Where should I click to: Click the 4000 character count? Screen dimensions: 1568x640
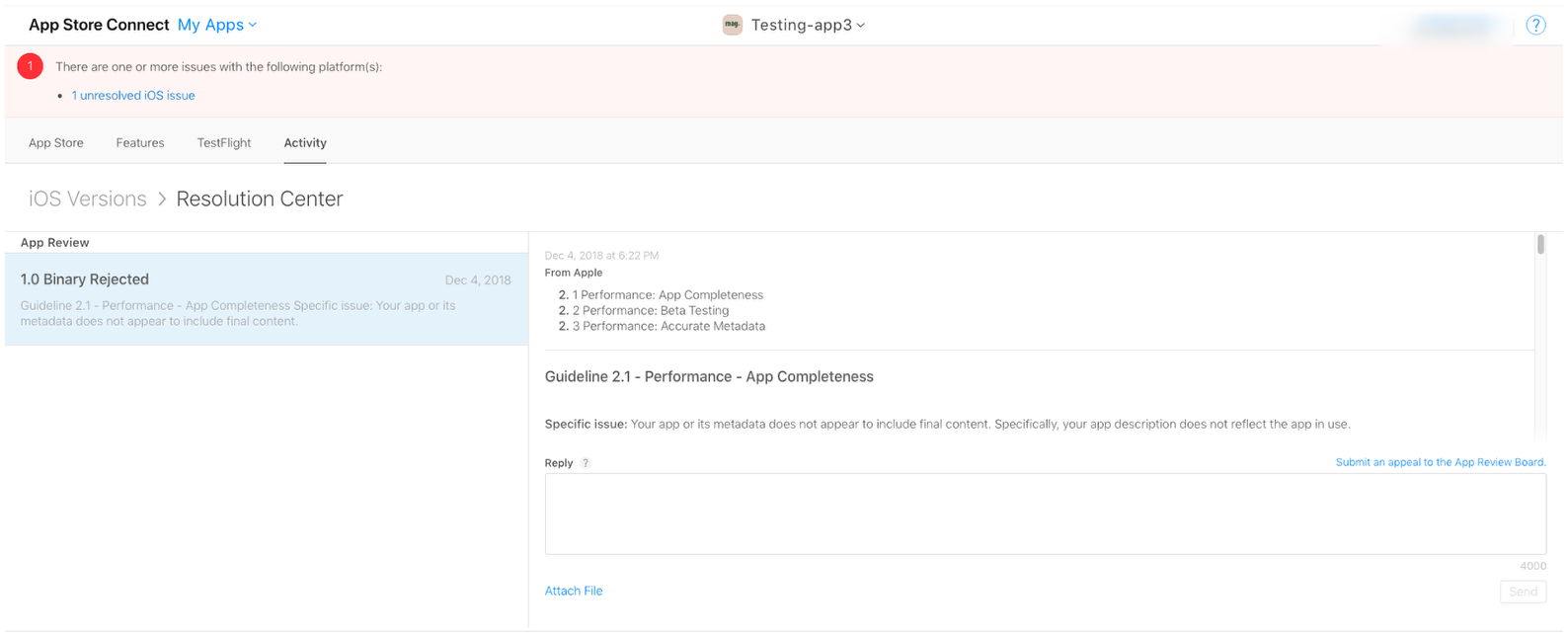click(x=1532, y=566)
